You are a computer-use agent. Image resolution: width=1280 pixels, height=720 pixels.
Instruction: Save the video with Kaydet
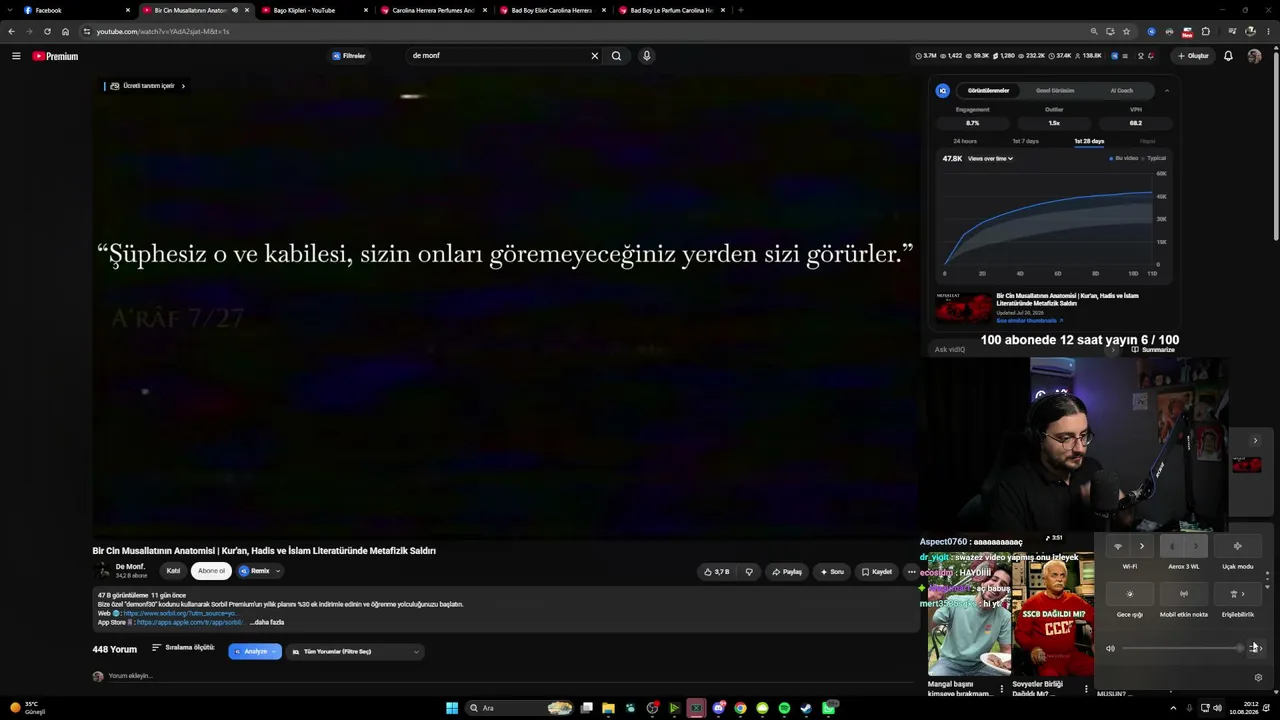[x=877, y=572]
